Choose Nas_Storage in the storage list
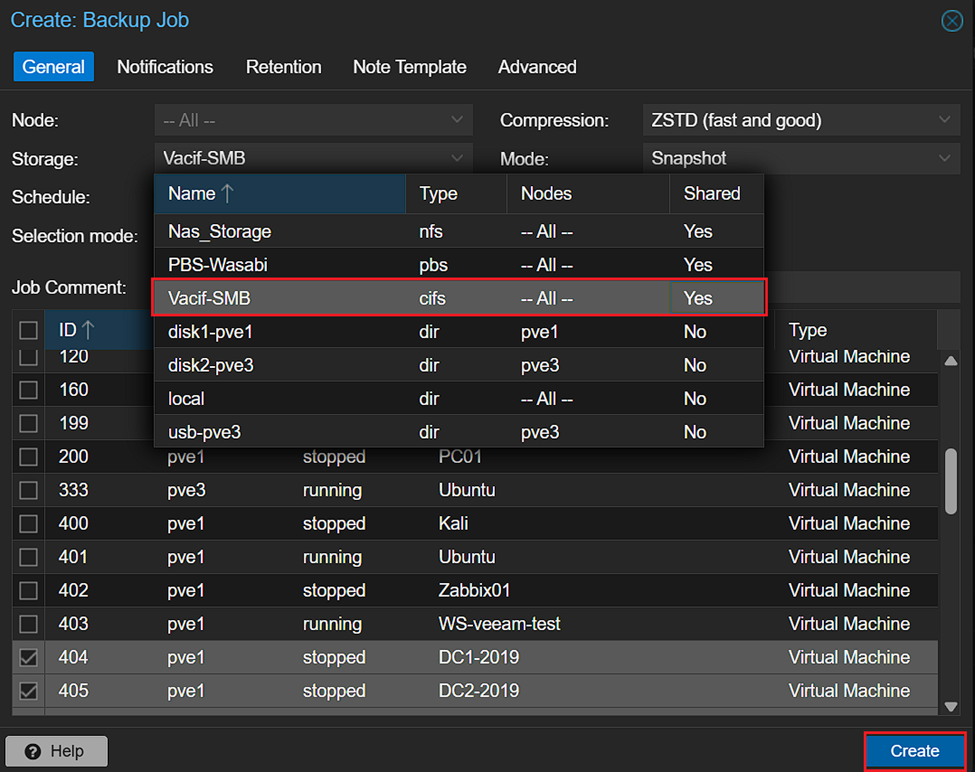Image resolution: width=975 pixels, height=772 pixels. pyautogui.click(x=219, y=231)
